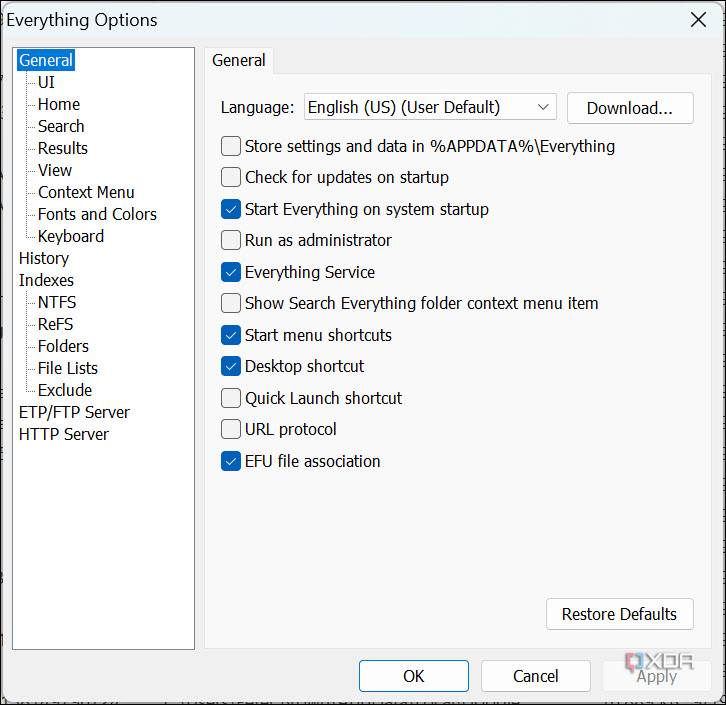
Task: Click the Cancel button
Action: pyautogui.click(x=536, y=676)
